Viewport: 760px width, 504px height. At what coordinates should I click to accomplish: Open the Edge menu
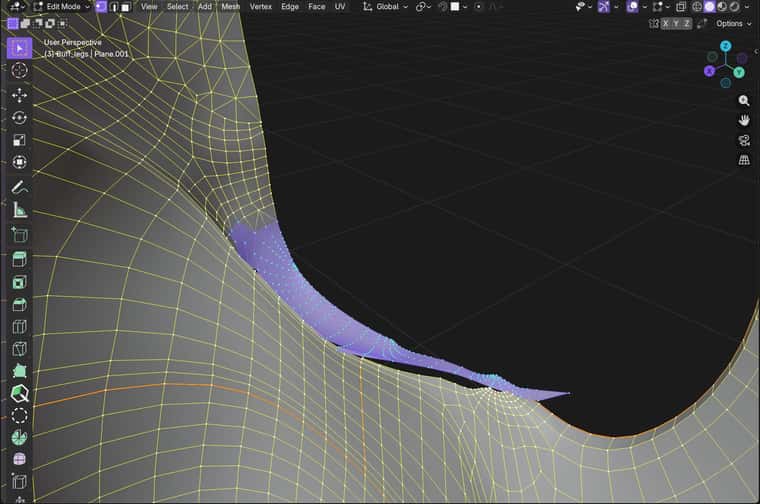pos(290,6)
